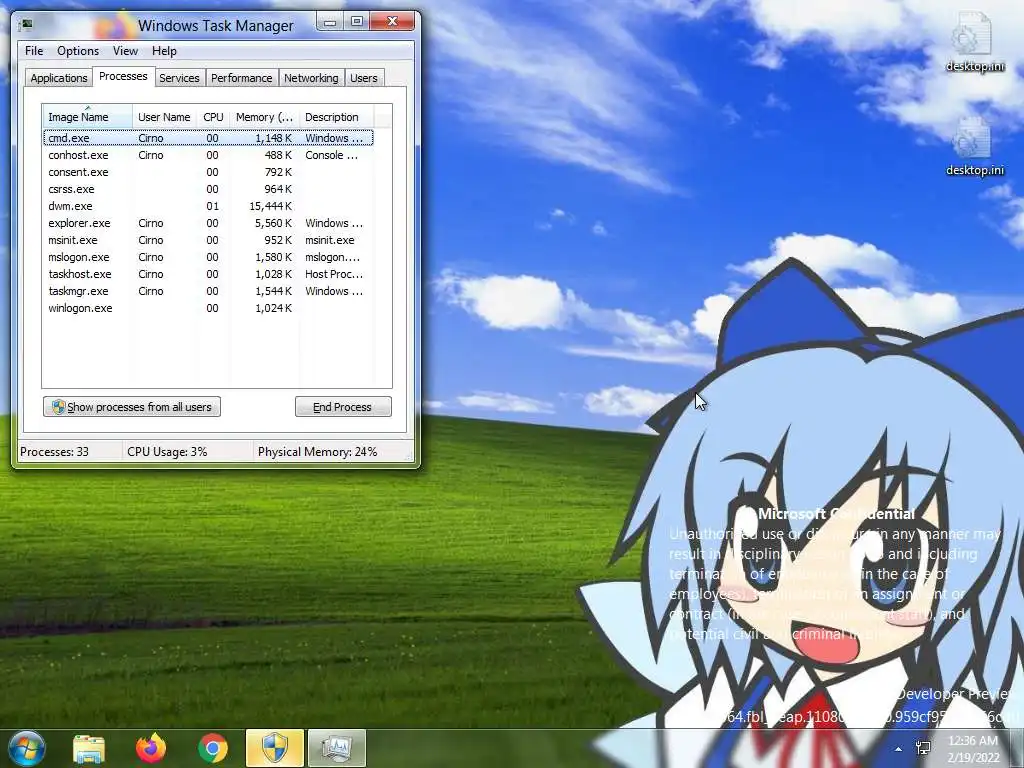Click the End Process button
Screen dimensions: 1024x768
tap(343, 407)
